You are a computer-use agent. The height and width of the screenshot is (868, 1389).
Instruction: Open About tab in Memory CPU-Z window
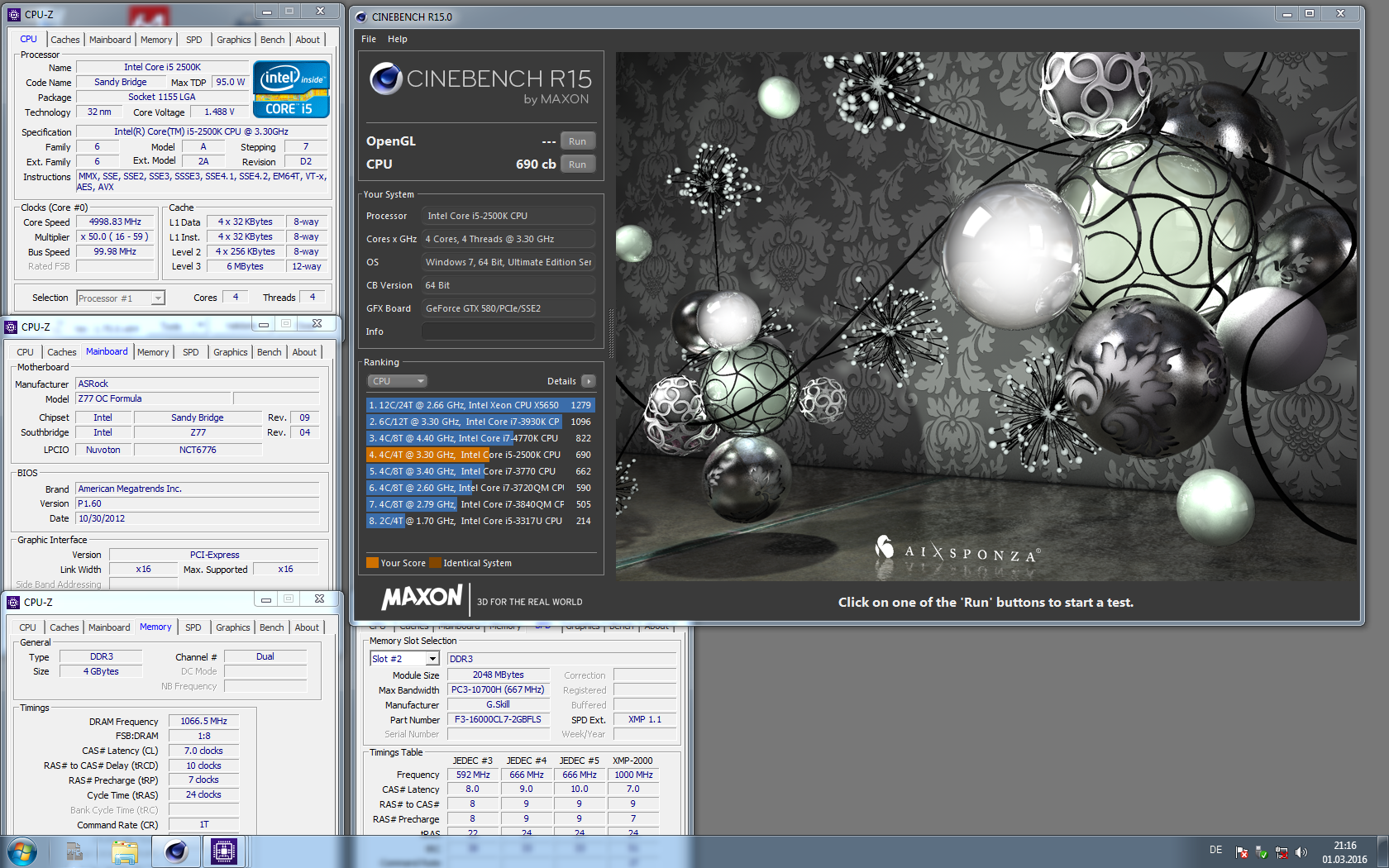coord(307,627)
